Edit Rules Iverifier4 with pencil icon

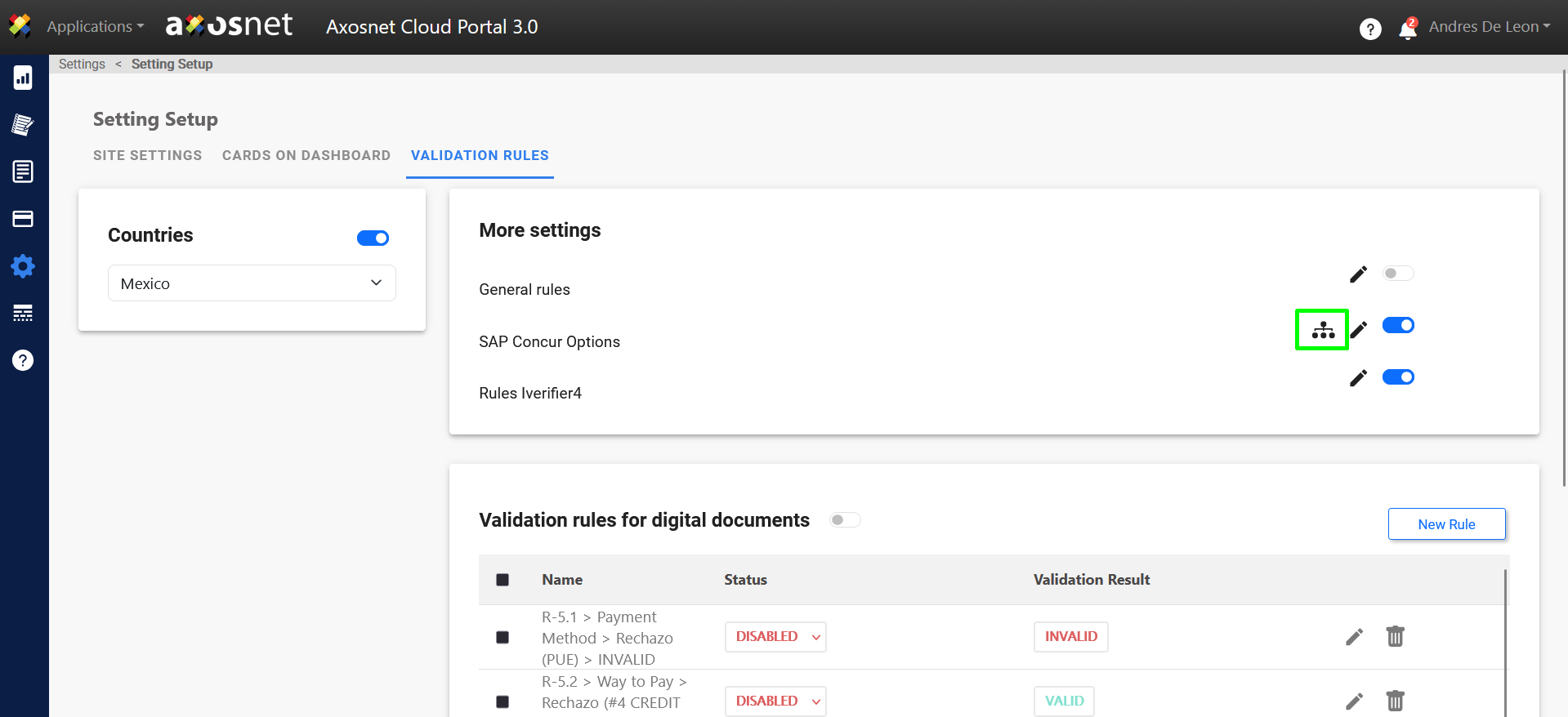click(x=1358, y=378)
